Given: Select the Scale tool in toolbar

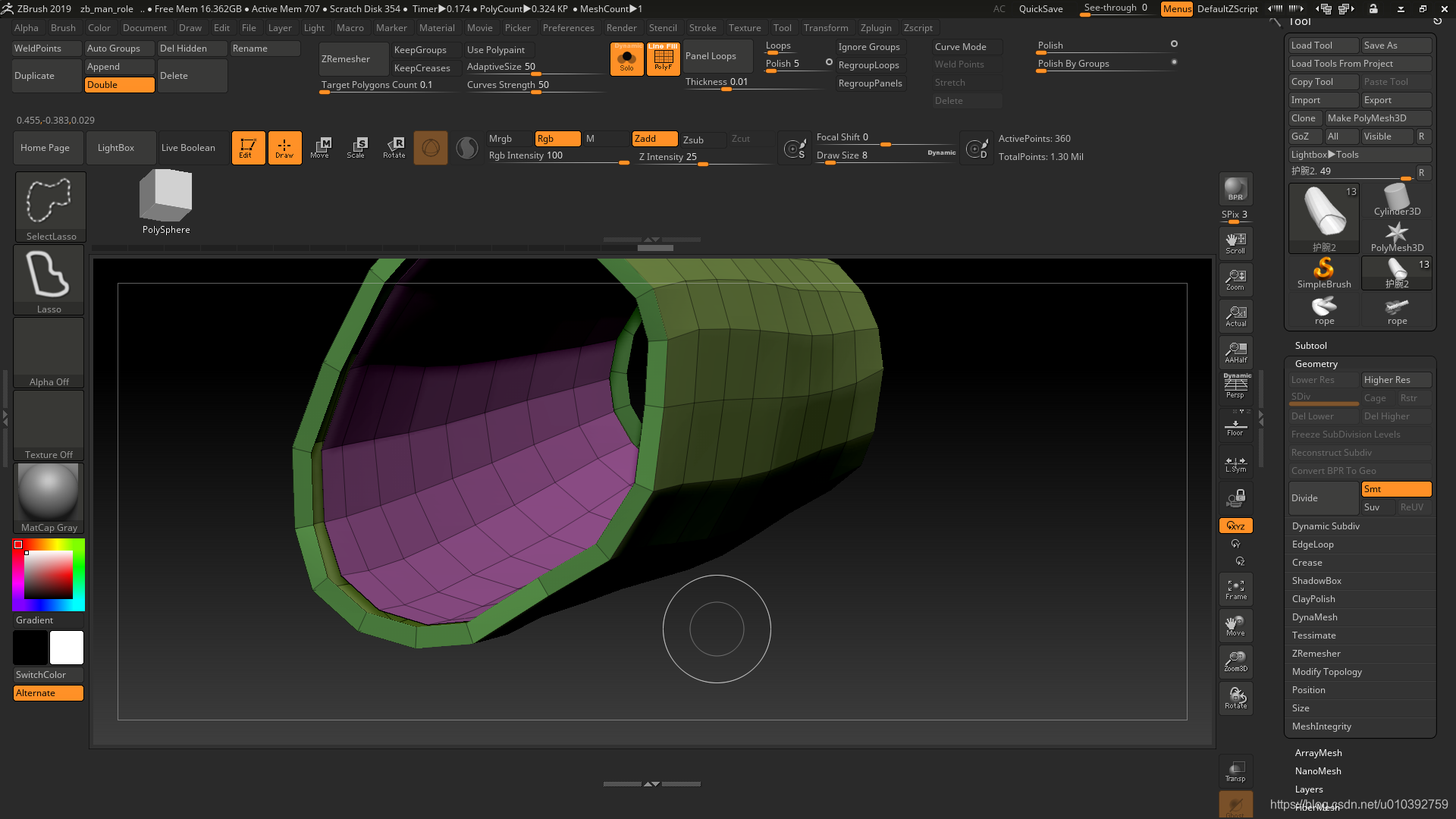Looking at the screenshot, I should click(357, 148).
